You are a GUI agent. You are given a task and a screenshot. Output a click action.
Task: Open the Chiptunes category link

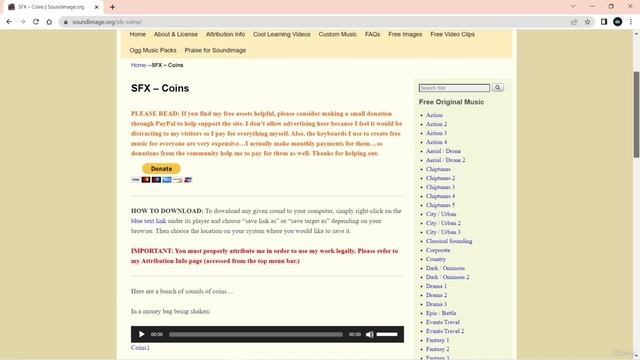pyautogui.click(x=438, y=169)
